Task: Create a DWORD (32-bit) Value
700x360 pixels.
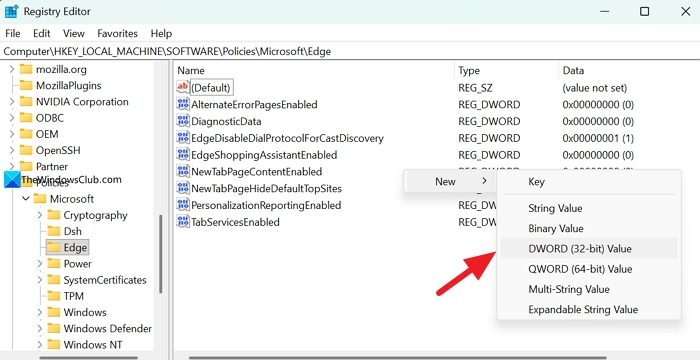Action: 589,248
